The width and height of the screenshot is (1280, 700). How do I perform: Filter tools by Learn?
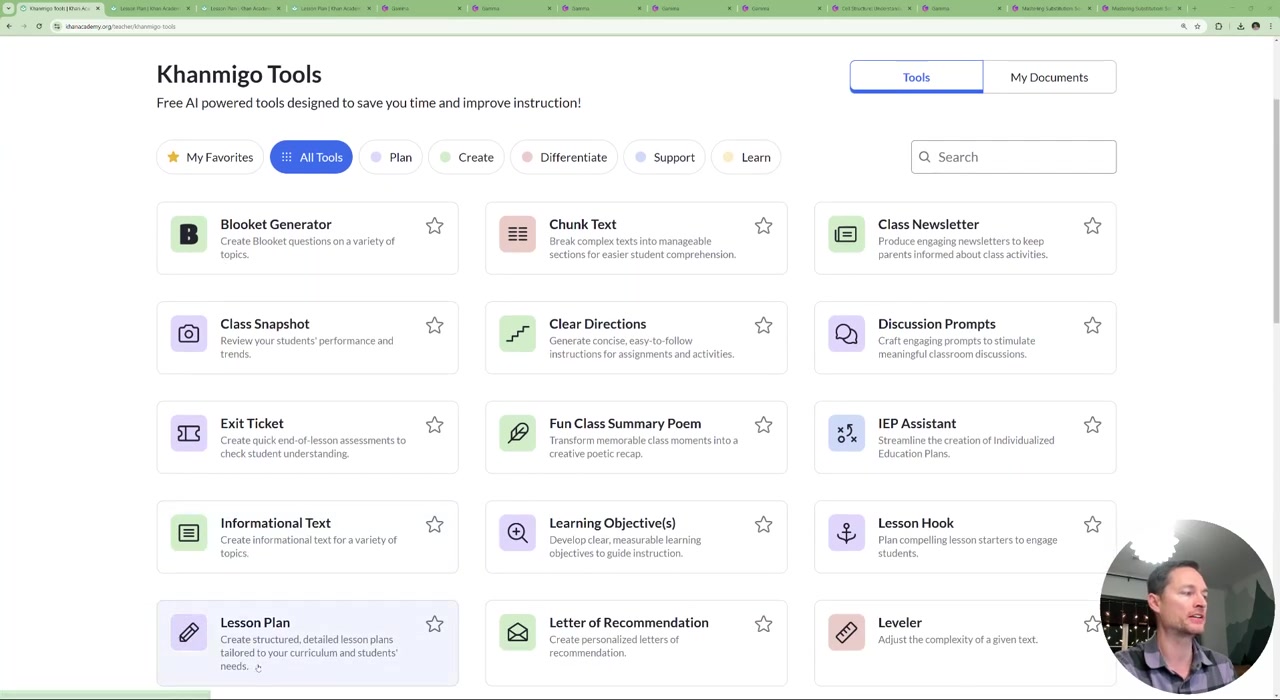click(x=747, y=157)
